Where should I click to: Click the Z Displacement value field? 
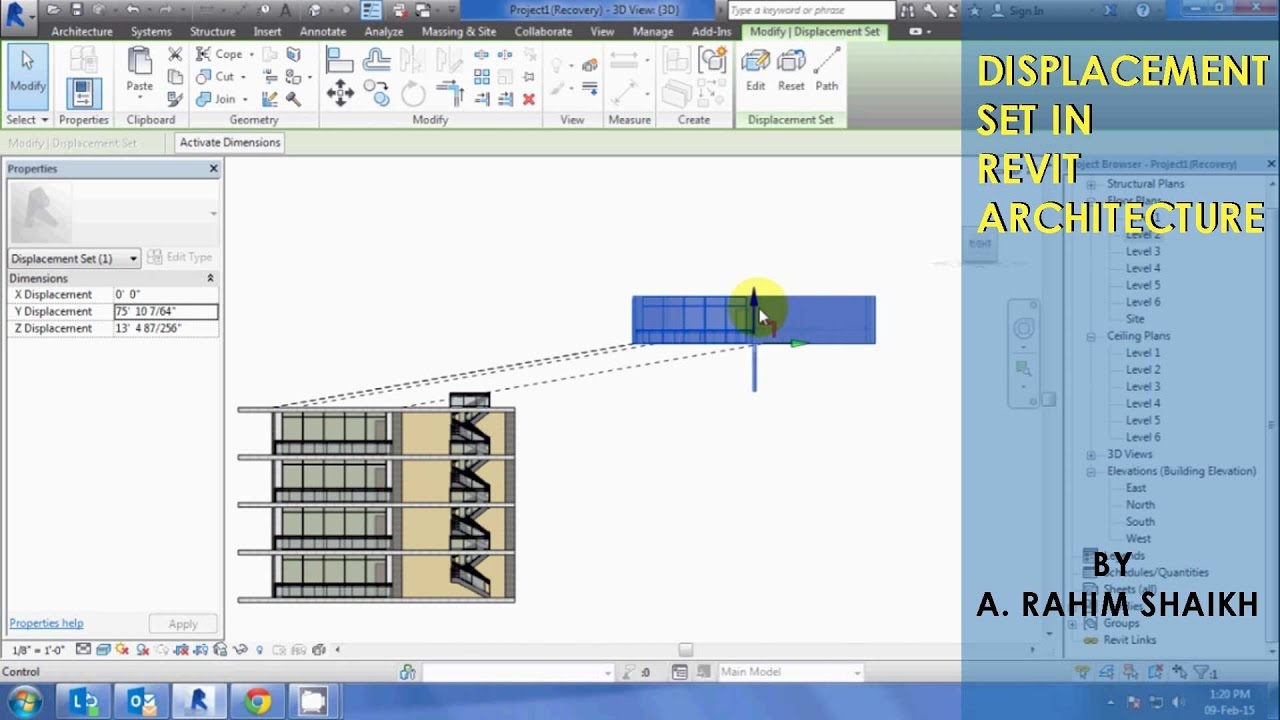[x=165, y=329]
